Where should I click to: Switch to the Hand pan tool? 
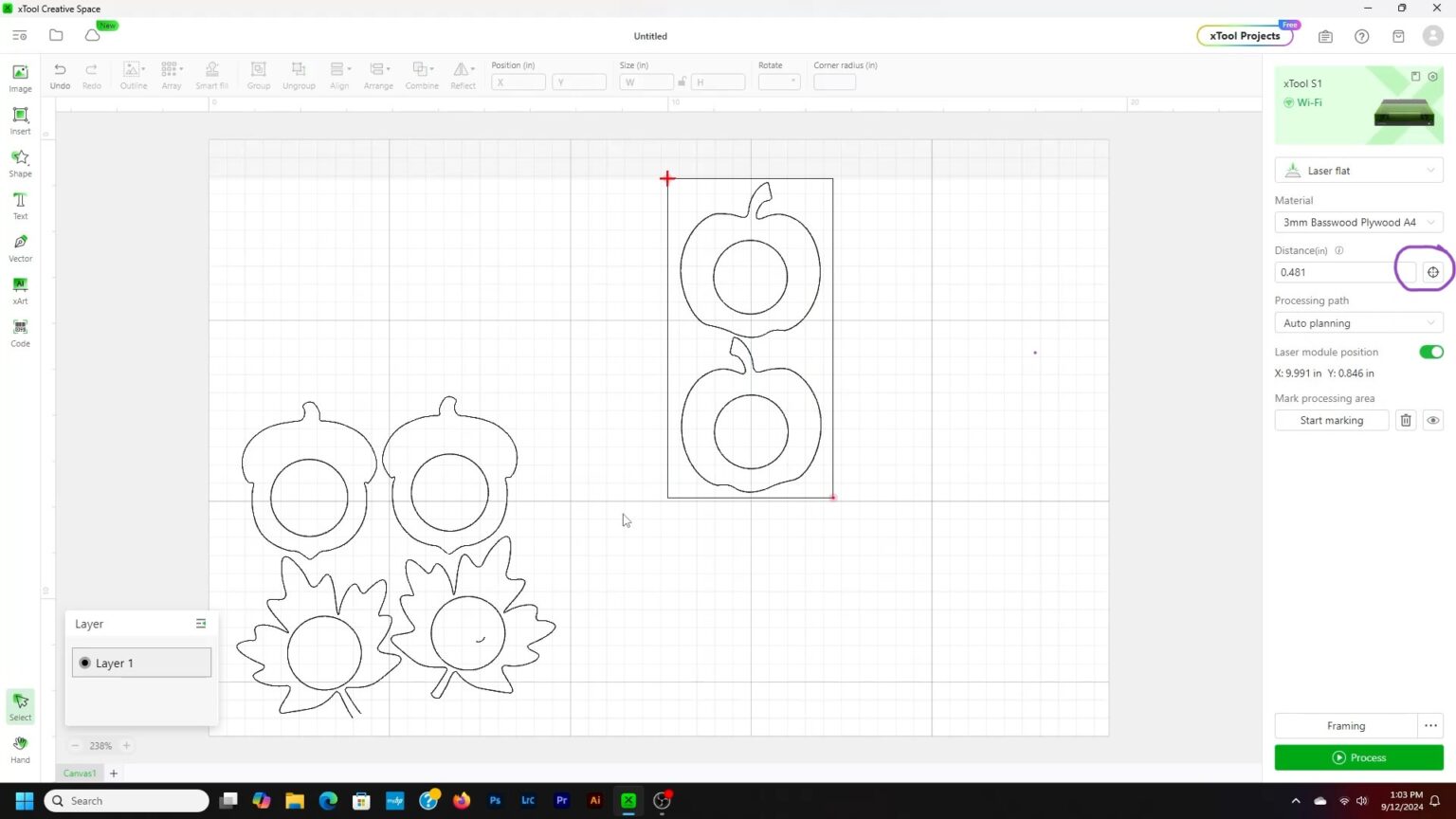(20, 749)
